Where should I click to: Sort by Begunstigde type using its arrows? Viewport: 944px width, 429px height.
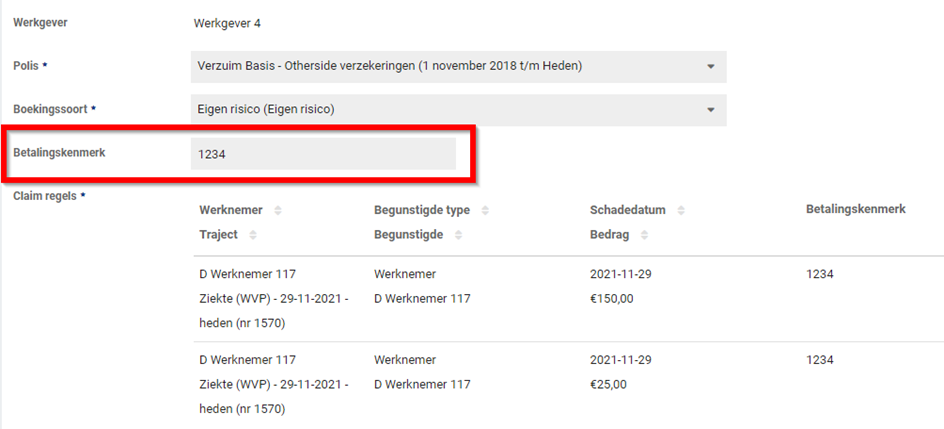coord(486,210)
